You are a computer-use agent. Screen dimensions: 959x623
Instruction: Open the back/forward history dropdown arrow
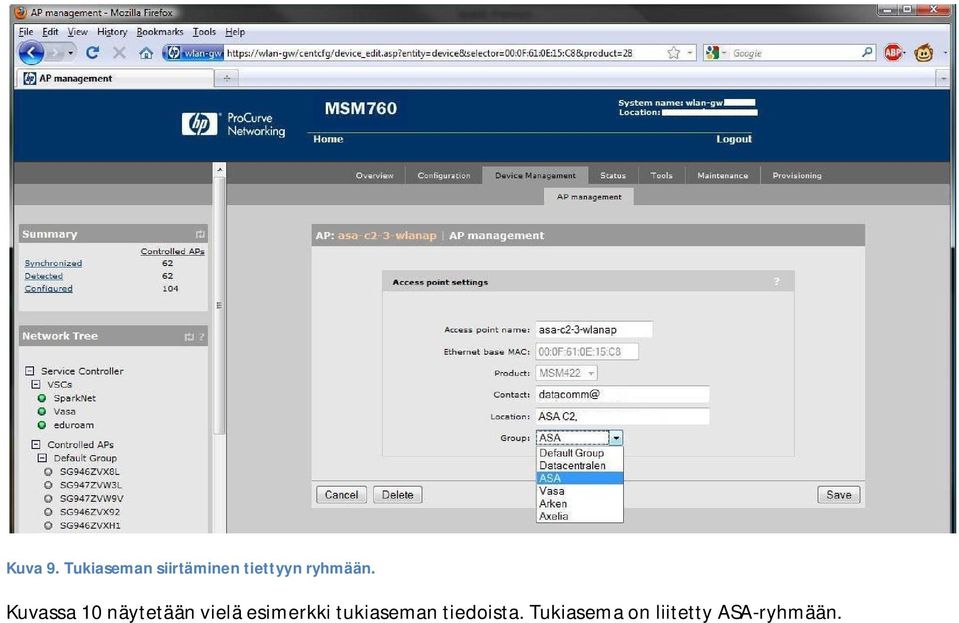[x=71, y=53]
